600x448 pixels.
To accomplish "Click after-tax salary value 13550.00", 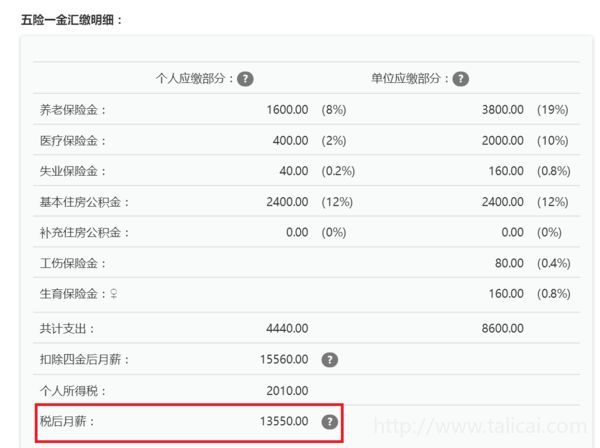I will pos(284,421).
